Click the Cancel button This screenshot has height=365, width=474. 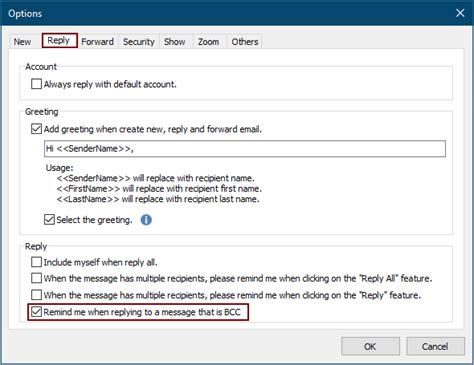435,346
